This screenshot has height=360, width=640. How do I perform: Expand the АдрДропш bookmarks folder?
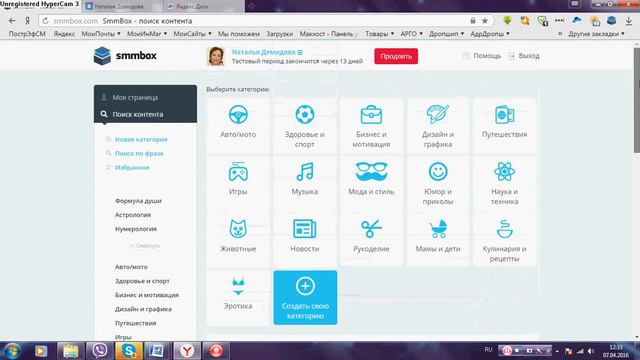pos(490,34)
